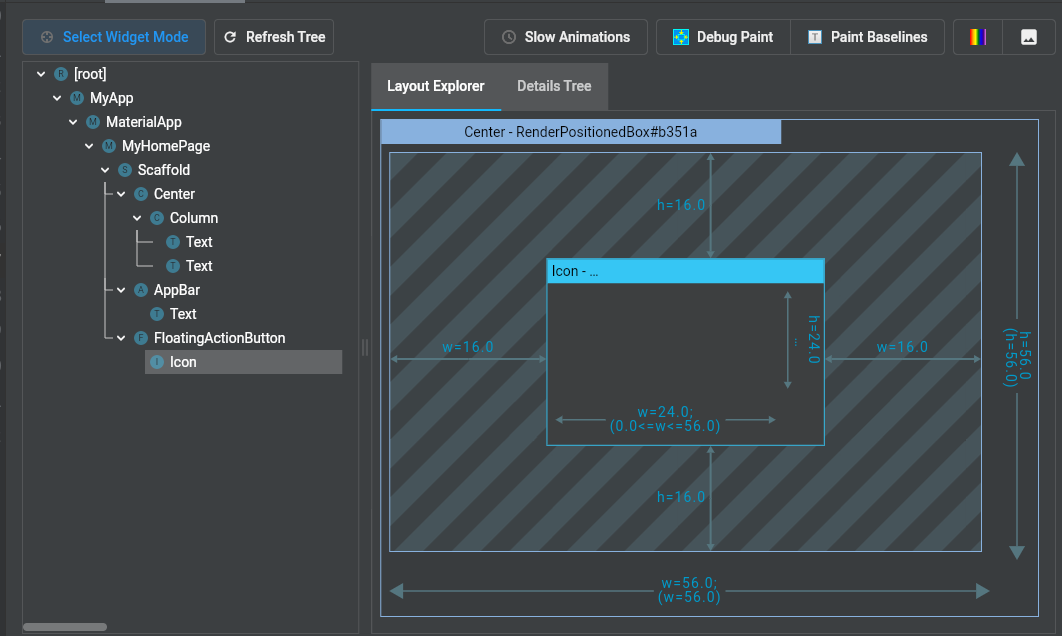1062x636 pixels.
Task: Click the widget tree horizontal scrollbar
Action: click(x=65, y=627)
